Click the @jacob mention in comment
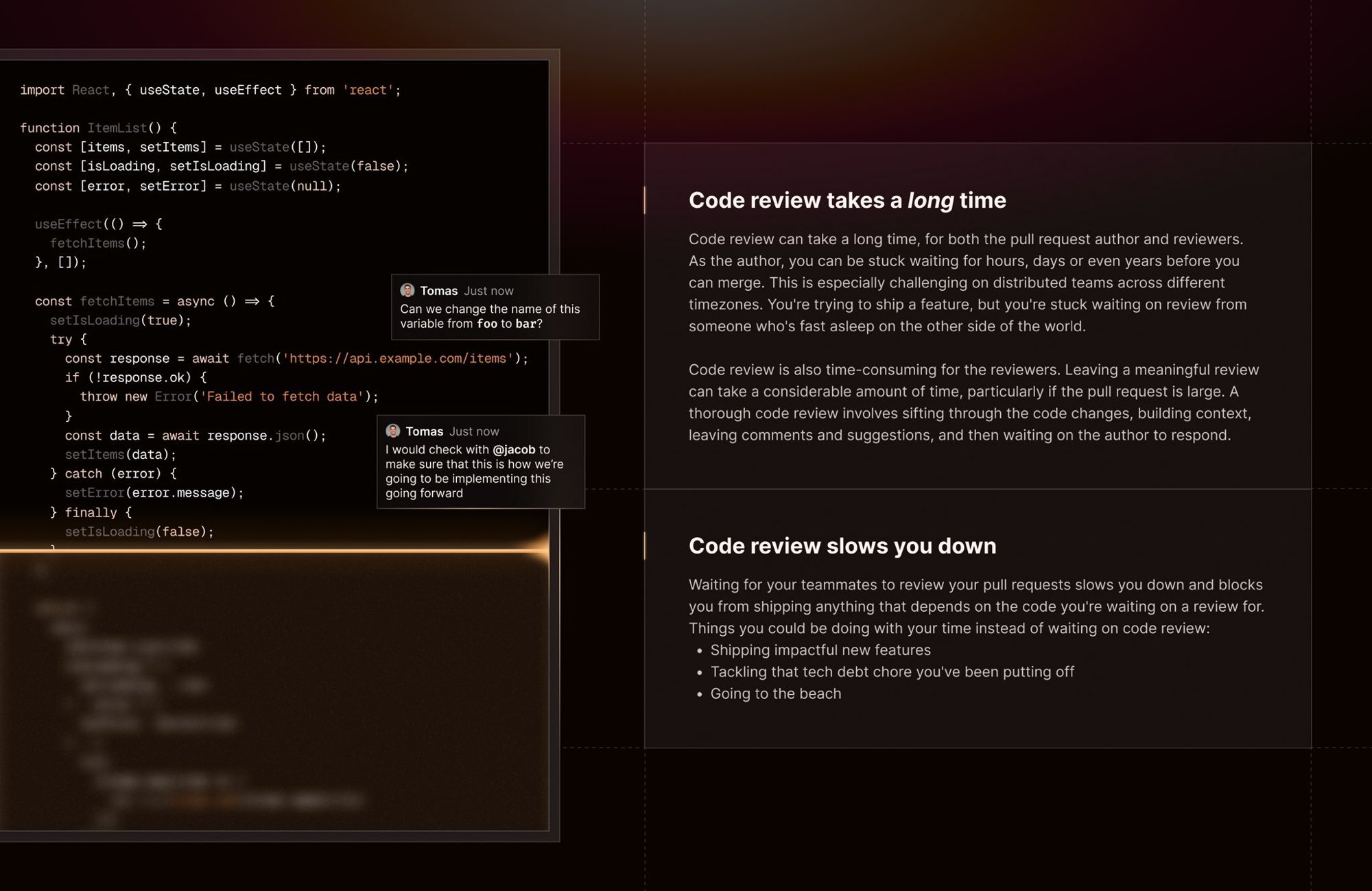The image size is (1372, 891). click(514, 449)
